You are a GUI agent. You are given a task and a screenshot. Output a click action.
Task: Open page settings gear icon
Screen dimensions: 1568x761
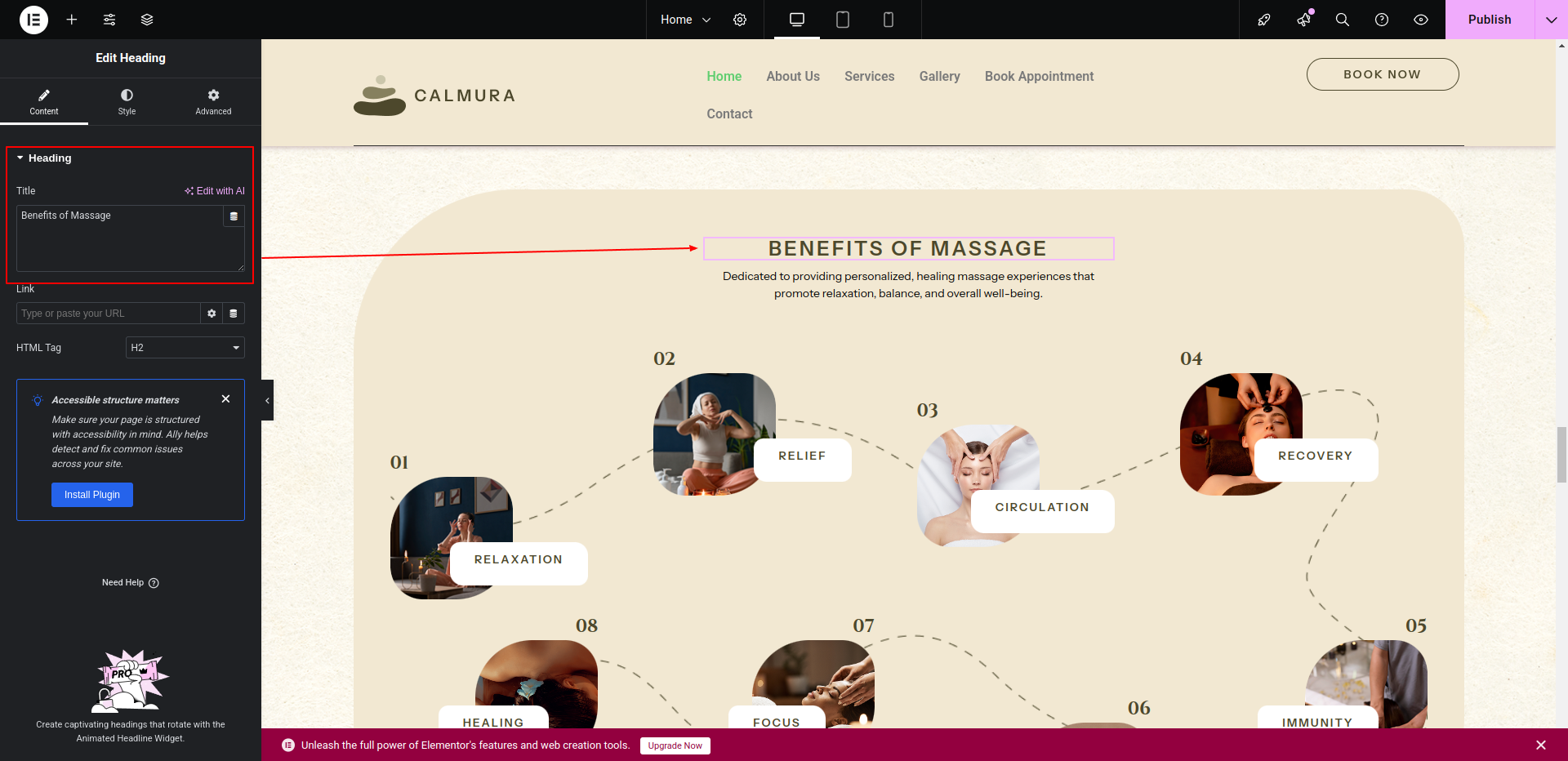click(x=740, y=20)
